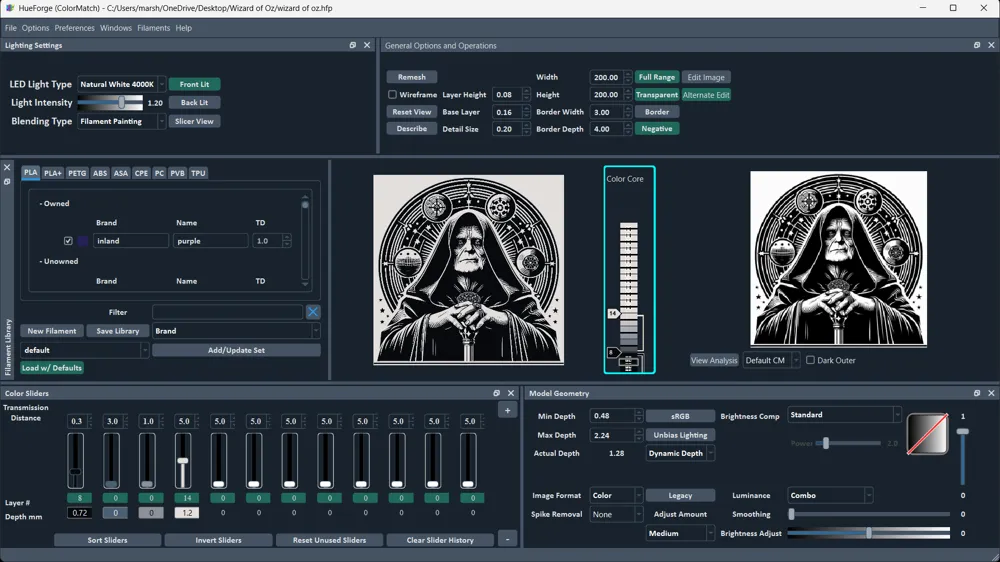Toggle Back Lit lighting
The width and height of the screenshot is (1000, 562).
click(x=195, y=102)
